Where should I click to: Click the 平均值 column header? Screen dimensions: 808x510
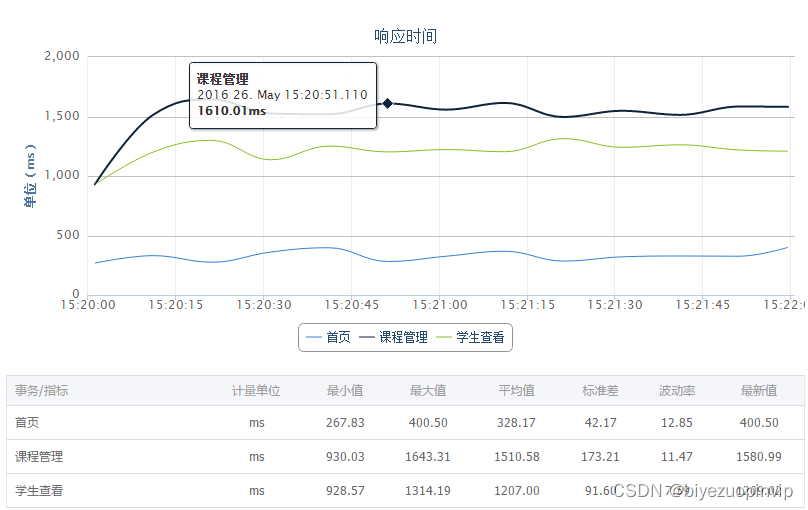click(x=516, y=390)
